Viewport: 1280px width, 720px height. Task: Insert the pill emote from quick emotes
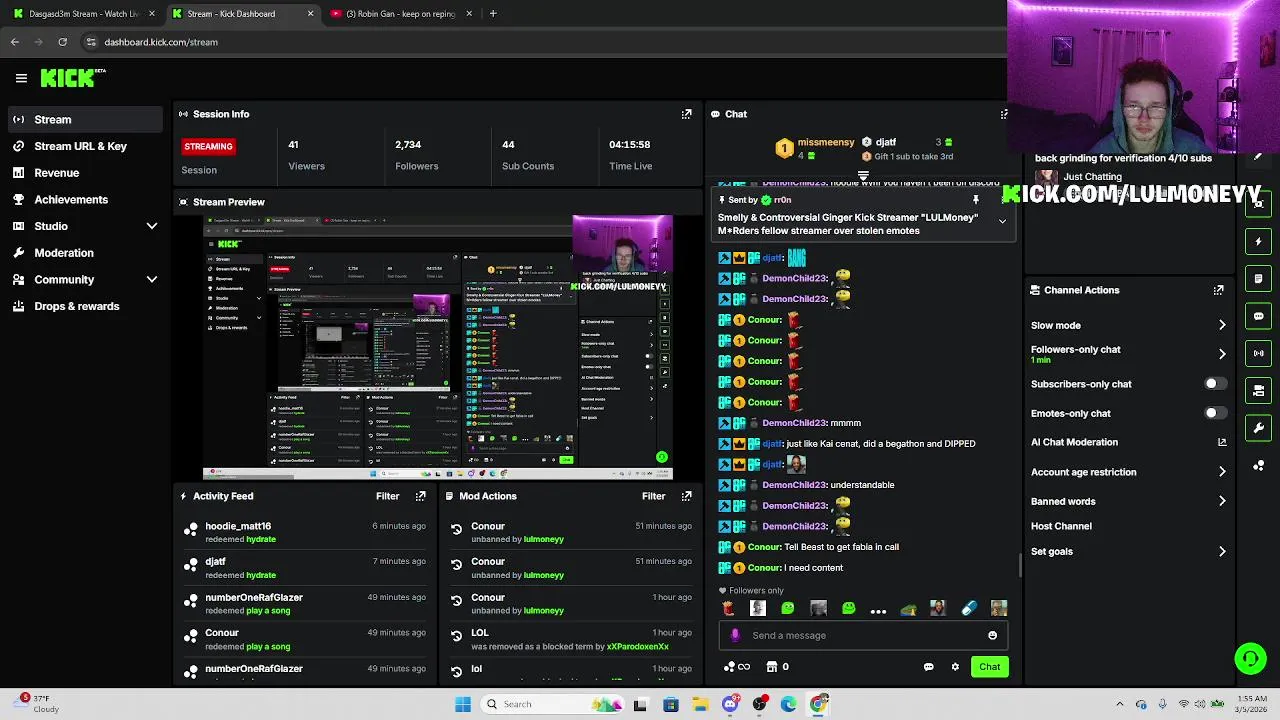[x=968, y=608]
